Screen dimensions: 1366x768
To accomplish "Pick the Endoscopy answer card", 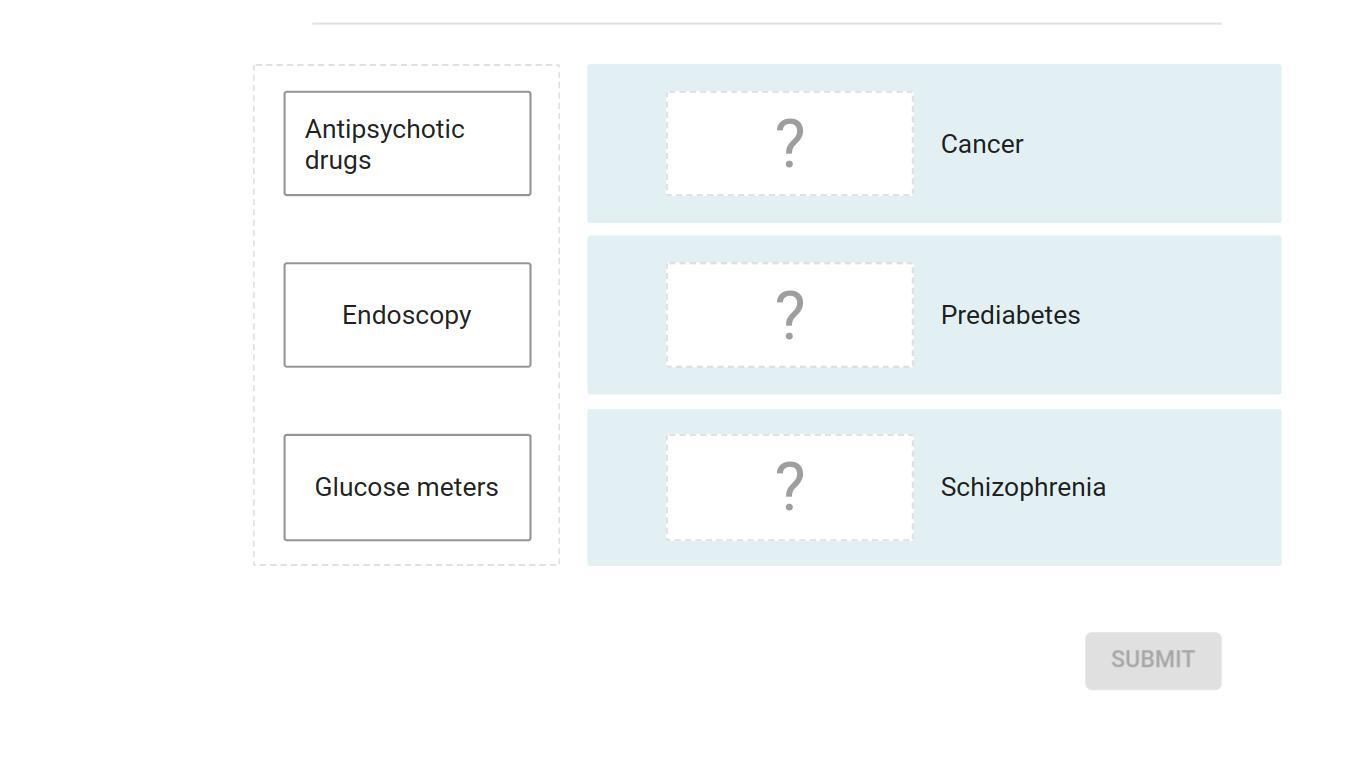I will pyautogui.click(x=407, y=315).
